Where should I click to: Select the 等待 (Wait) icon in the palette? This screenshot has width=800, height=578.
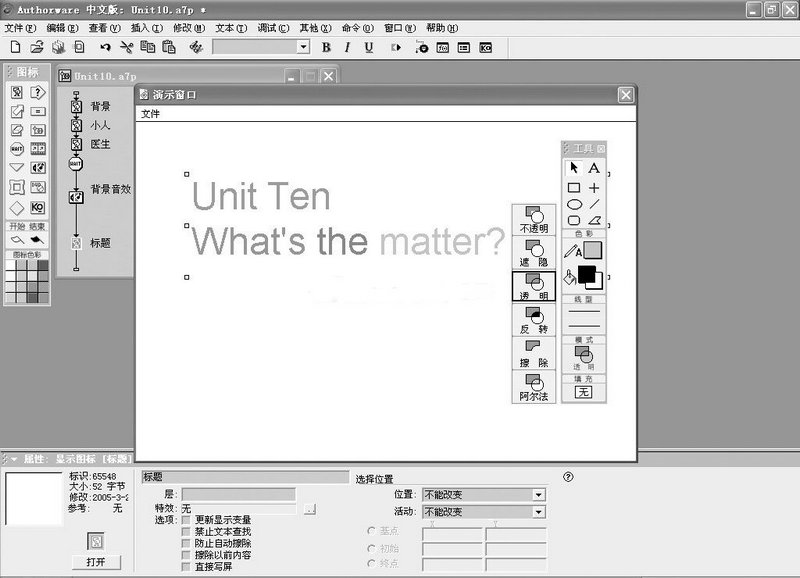click(17, 147)
